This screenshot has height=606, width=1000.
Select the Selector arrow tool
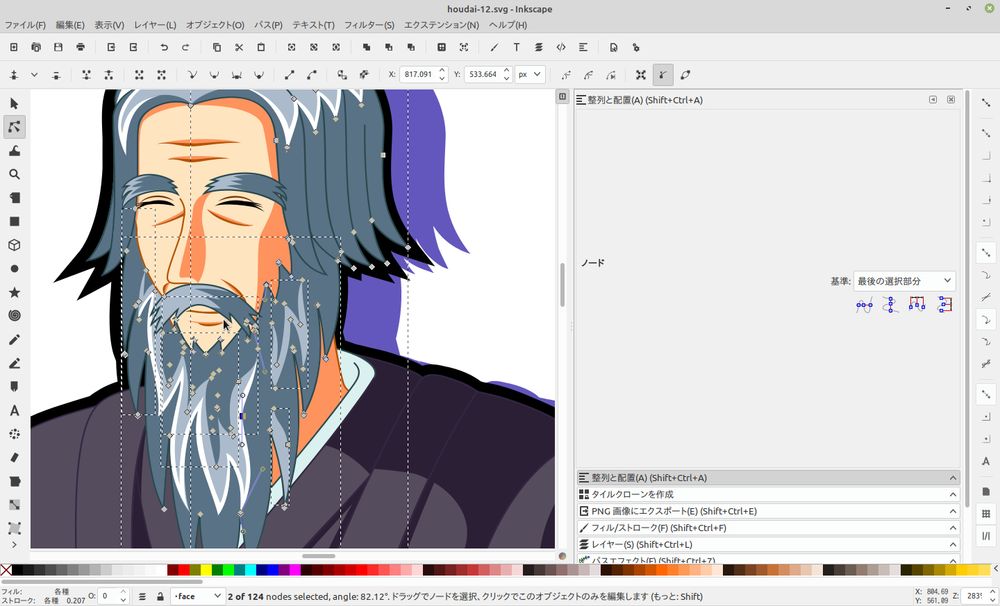[14, 103]
